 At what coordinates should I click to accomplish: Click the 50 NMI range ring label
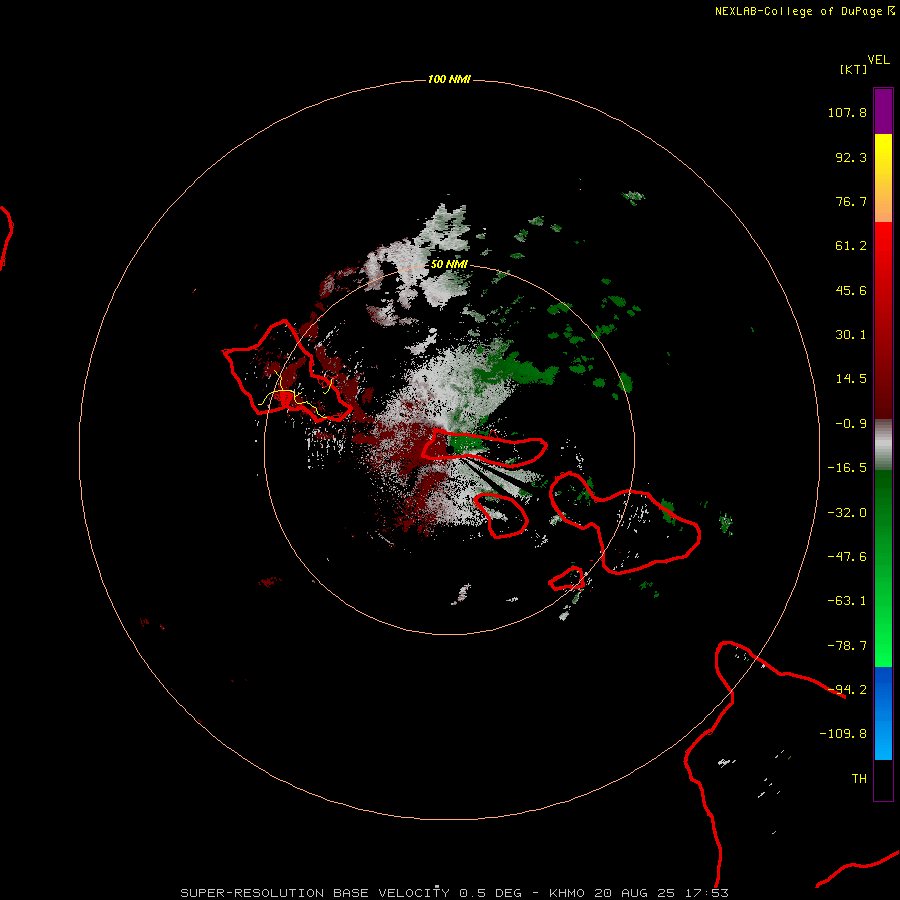[449, 264]
